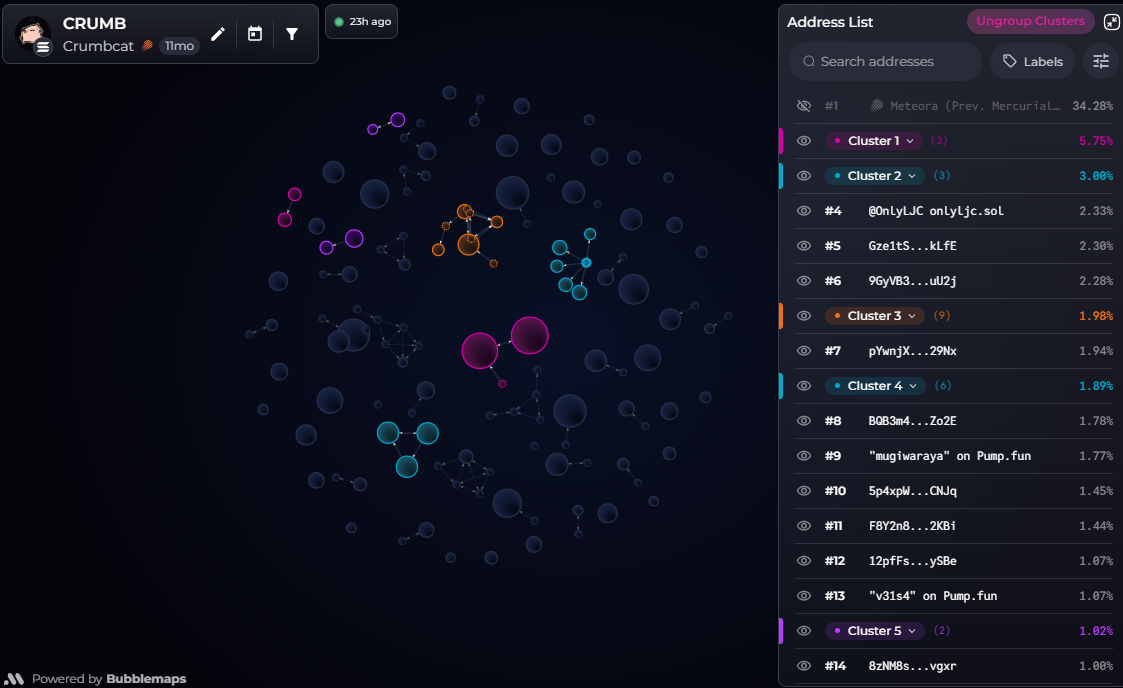Select address 9GyVB3...uU2j
The height and width of the screenshot is (688, 1123).
[912, 281]
